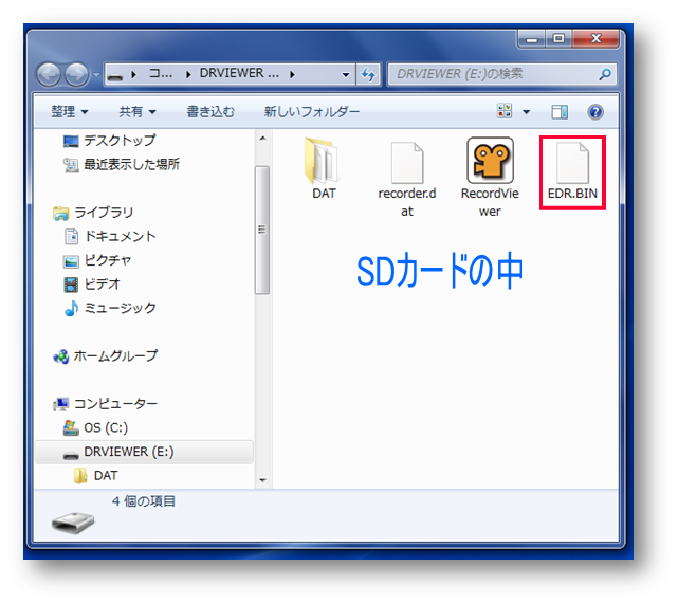Click the navigation pane scroll down arrow

pos(262,480)
